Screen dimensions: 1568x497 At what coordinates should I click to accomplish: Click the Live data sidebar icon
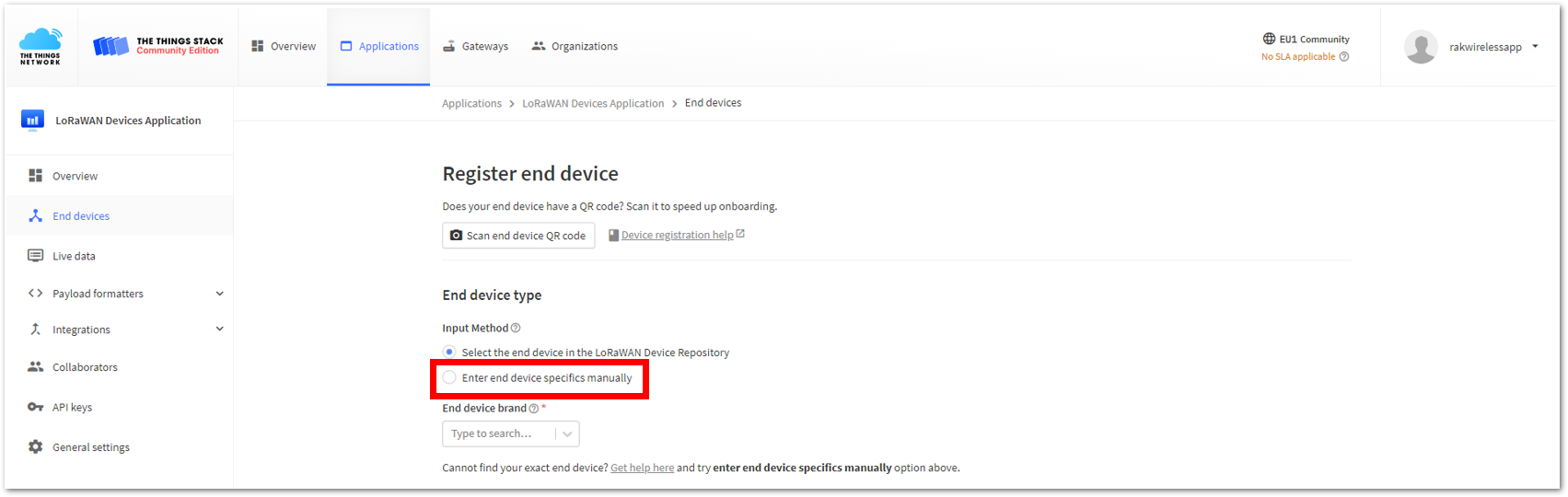(35, 256)
